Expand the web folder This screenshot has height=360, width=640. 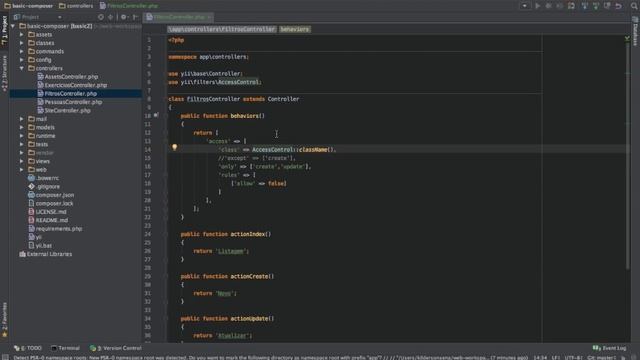pyautogui.click(x=22, y=170)
